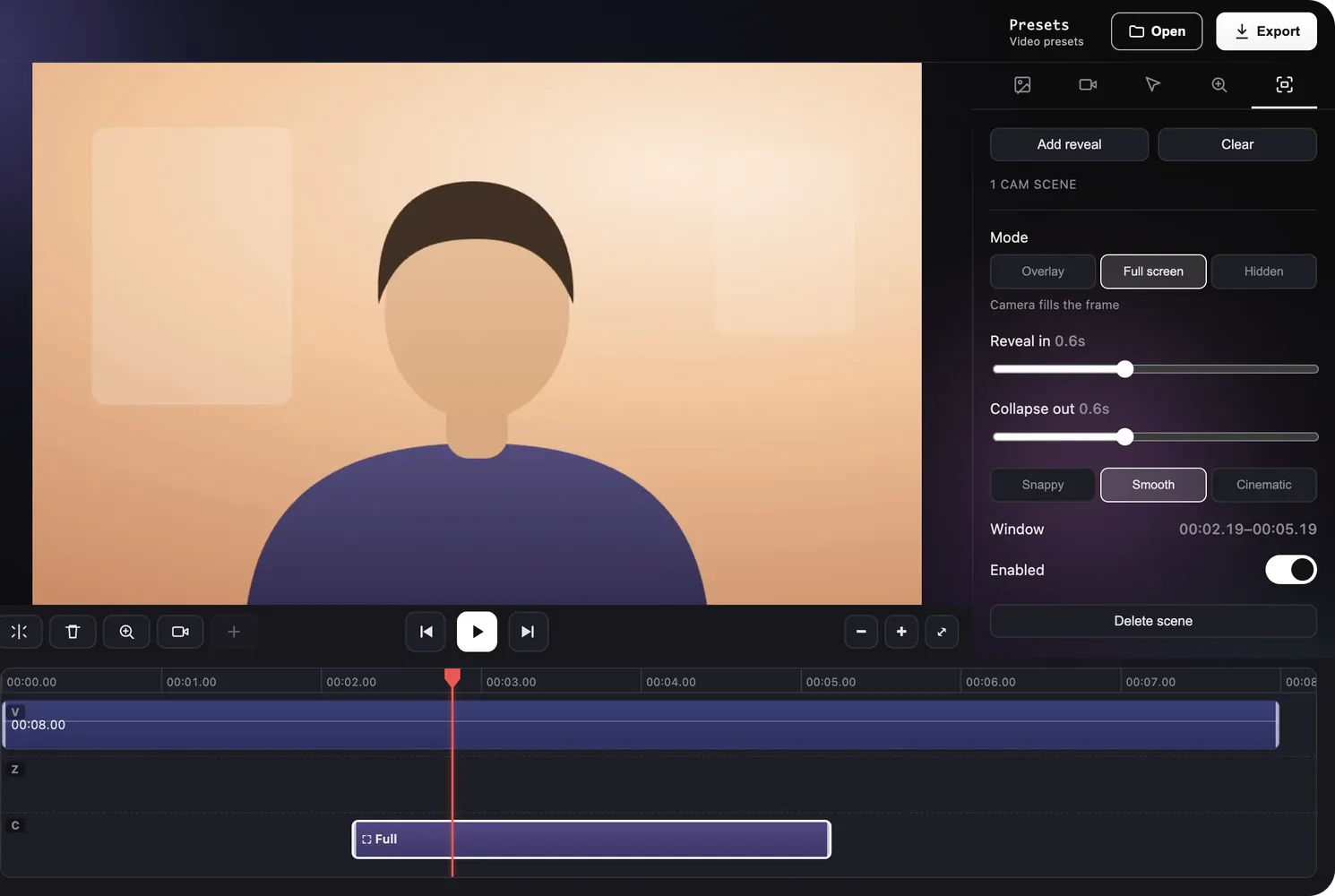Set camera mode to Full screen
This screenshot has width=1335, height=896.
(x=1153, y=271)
